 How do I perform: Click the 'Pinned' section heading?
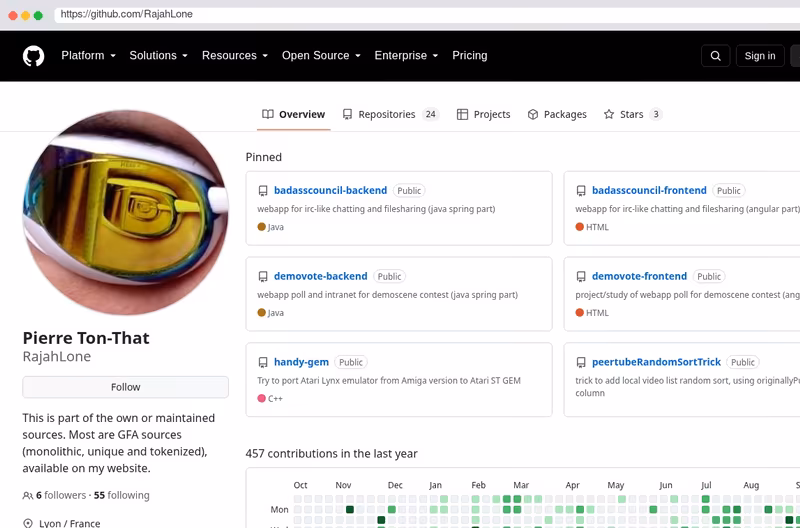pos(264,157)
